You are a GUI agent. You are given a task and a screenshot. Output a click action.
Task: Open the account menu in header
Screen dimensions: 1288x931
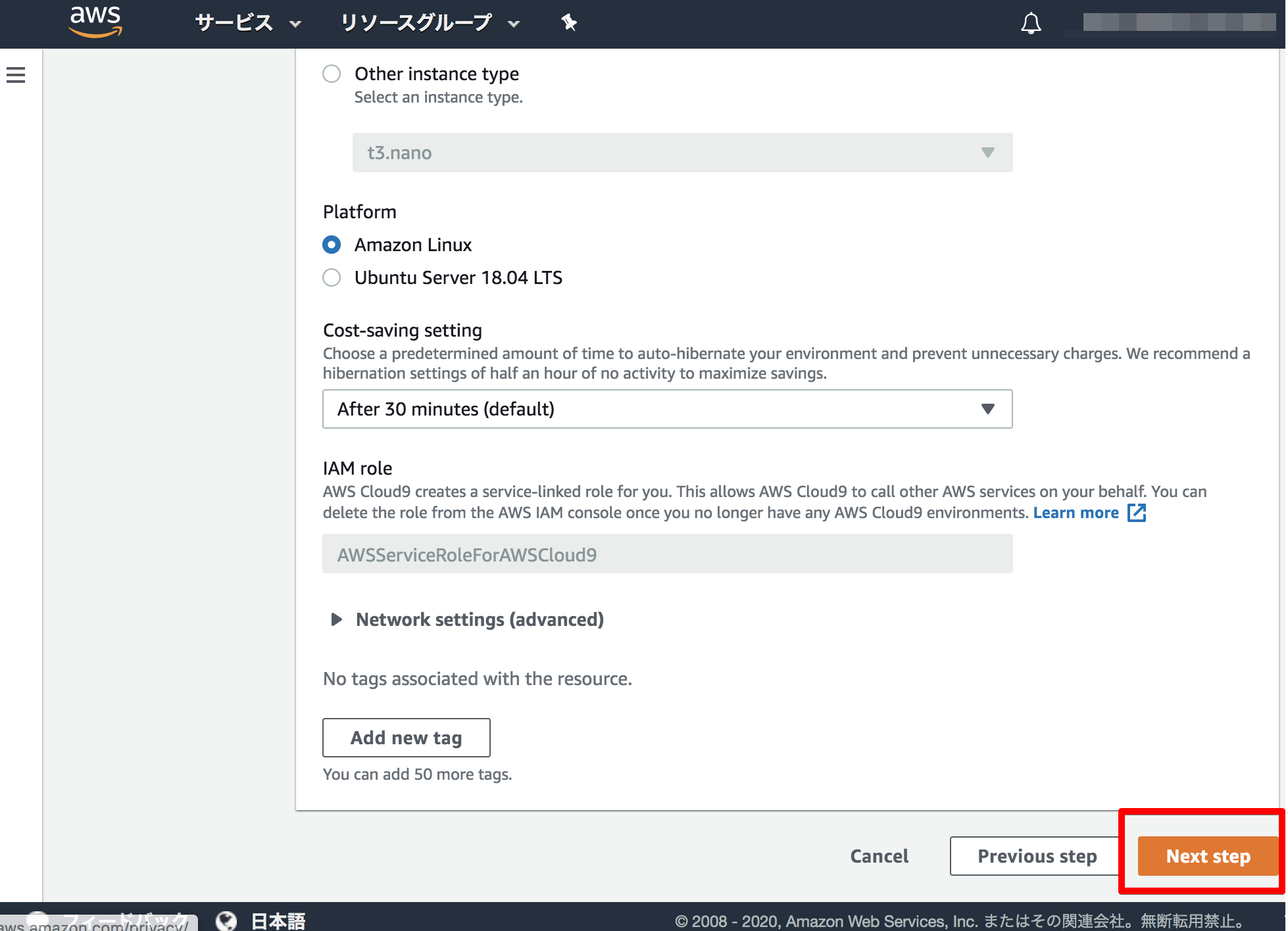[1179, 22]
